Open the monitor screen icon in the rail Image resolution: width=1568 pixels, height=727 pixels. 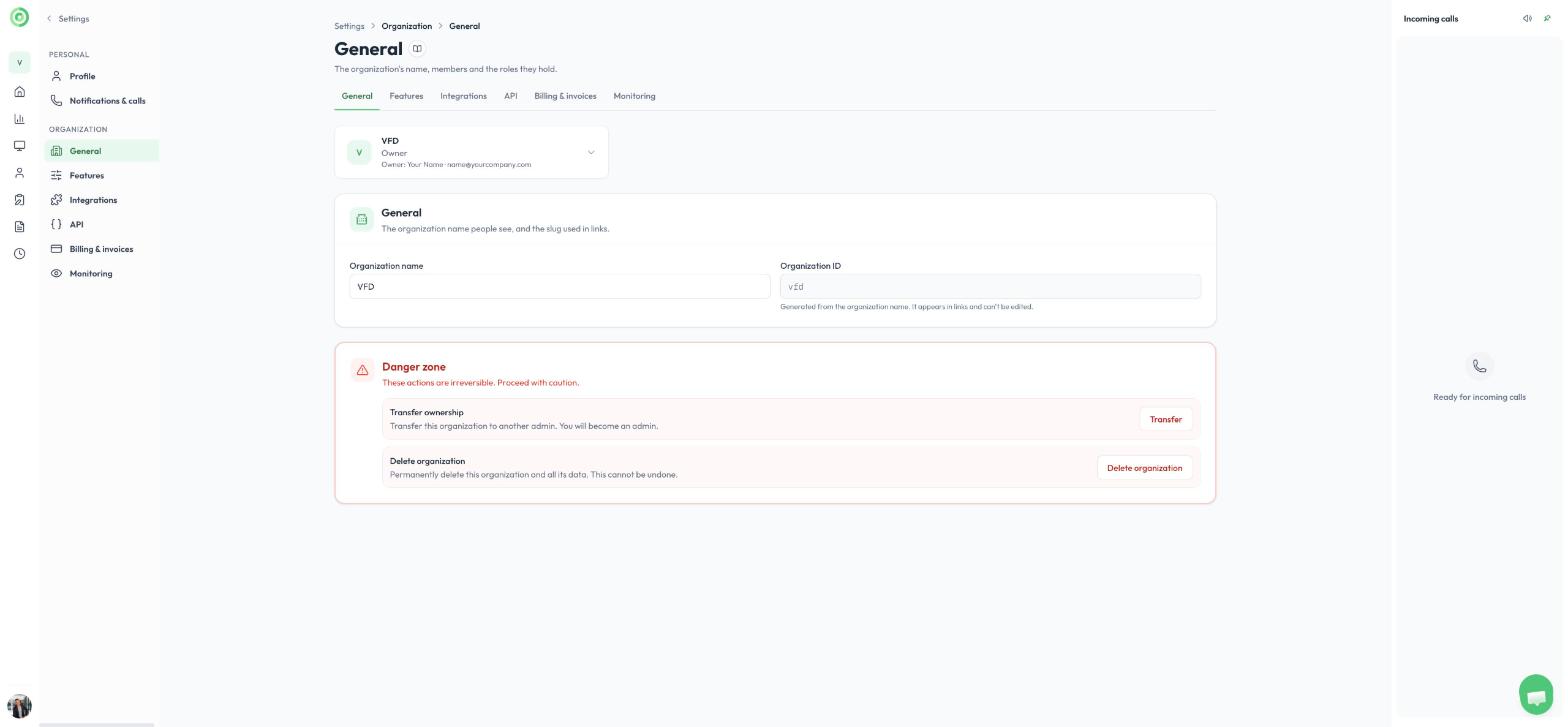(x=19, y=146)
